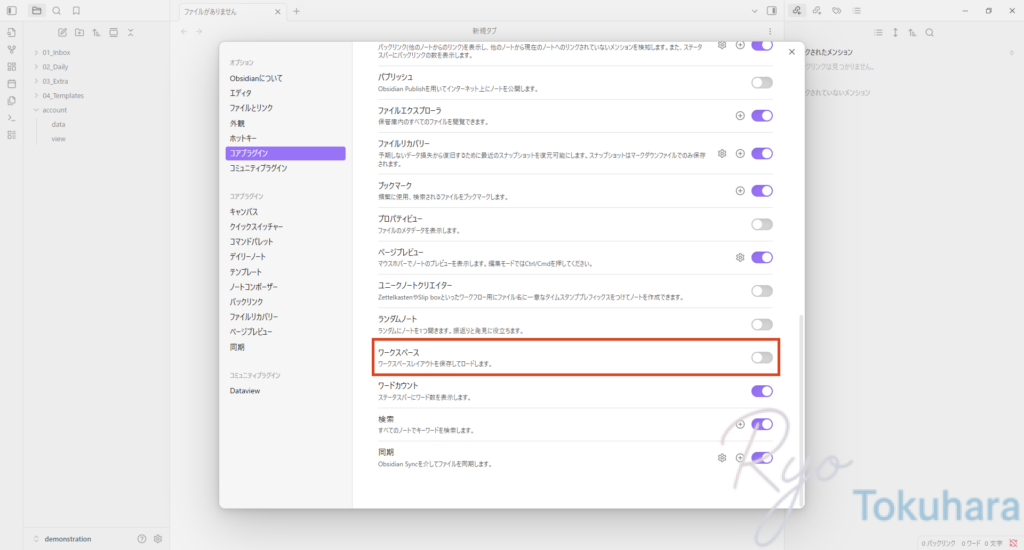This screenshot has width=1024, height=550.
Task: Turn off the ワードカウント toggle
Action: (761, 391)
